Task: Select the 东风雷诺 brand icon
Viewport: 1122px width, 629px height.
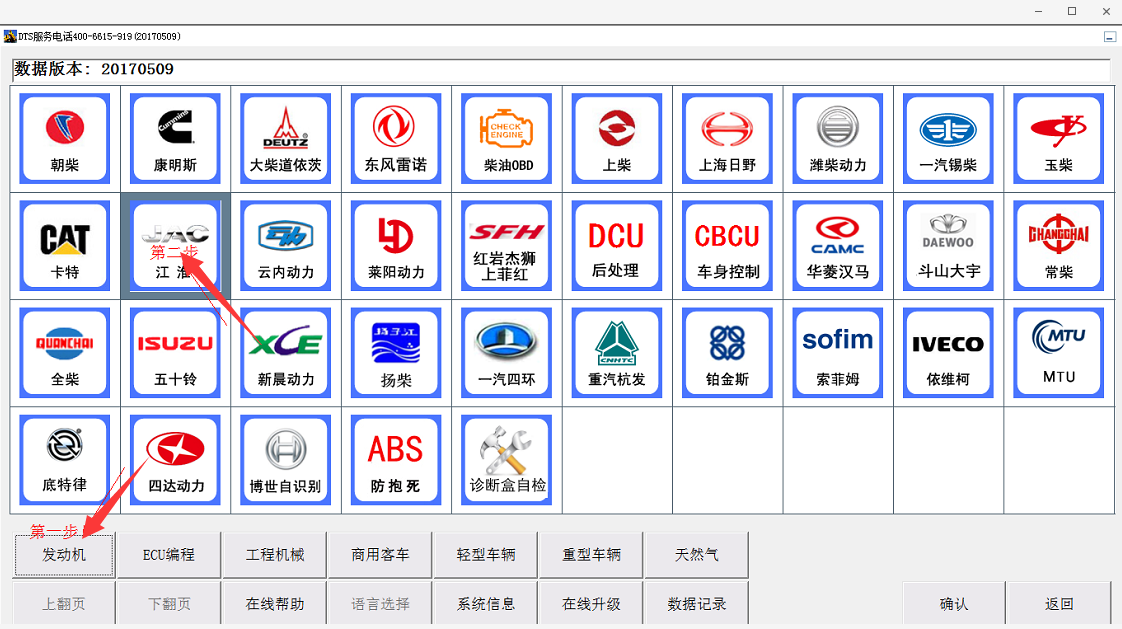Action: coord(396,139)
